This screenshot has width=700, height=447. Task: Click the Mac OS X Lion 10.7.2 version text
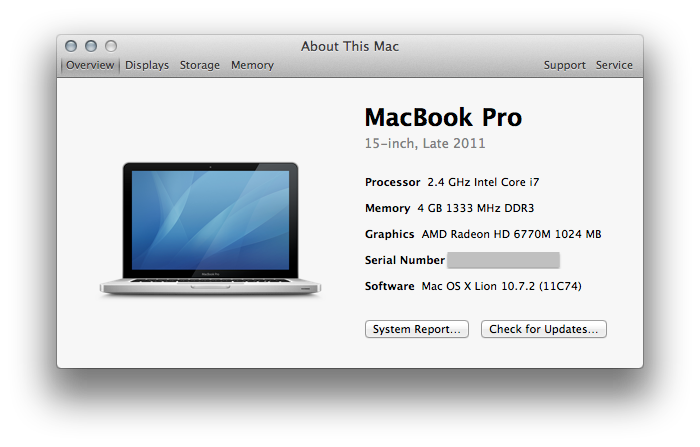pyautogui.click(x=502, y=286)
